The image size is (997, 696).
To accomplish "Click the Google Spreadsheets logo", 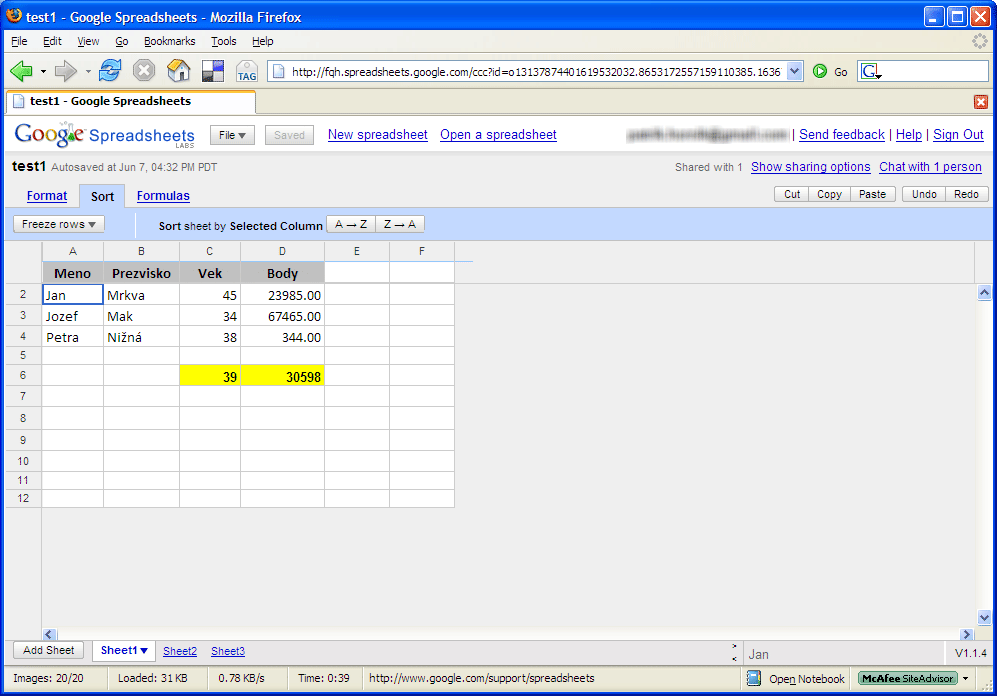I will point(105,135).
